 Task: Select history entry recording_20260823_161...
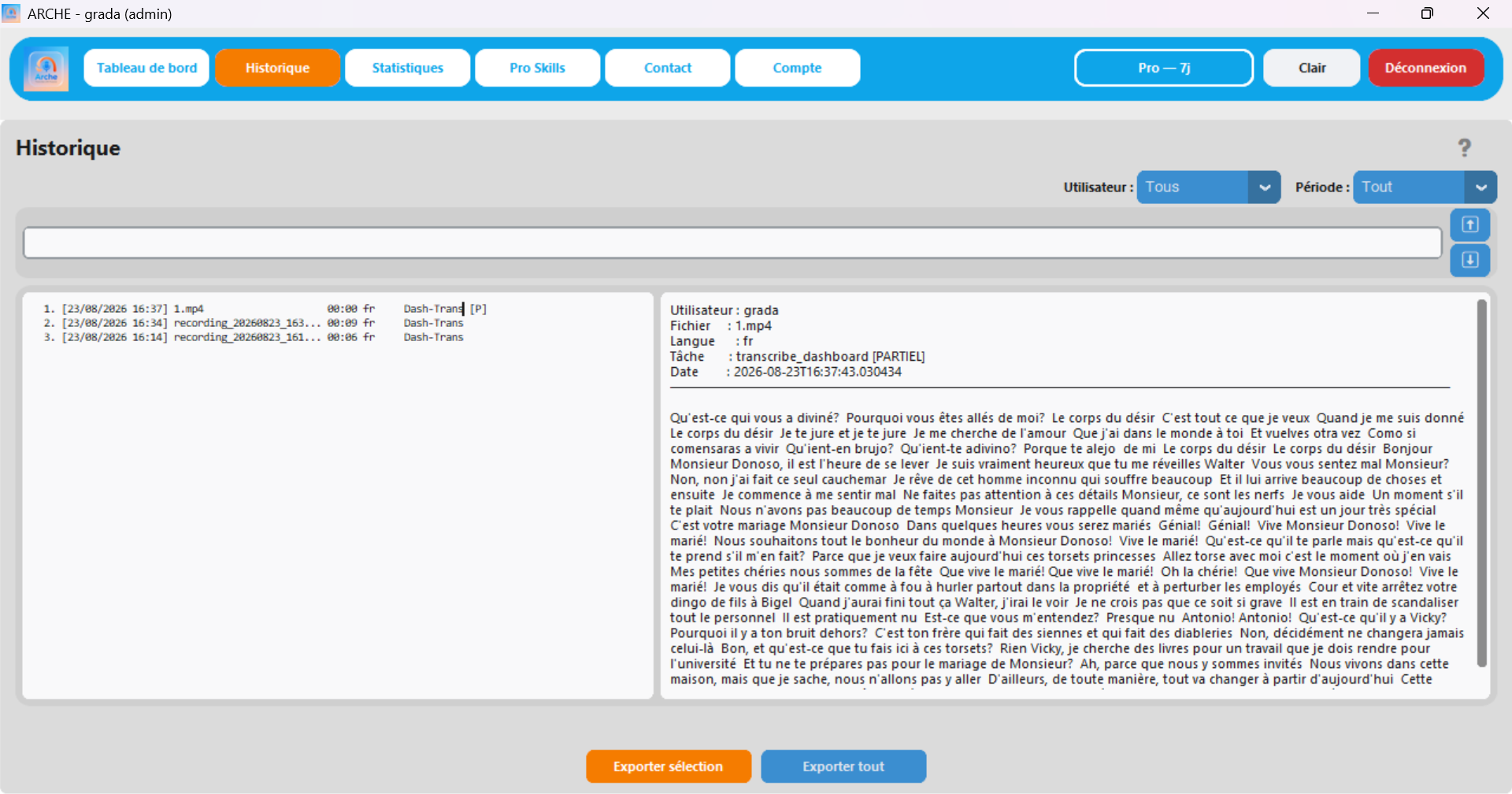point(254,337)
